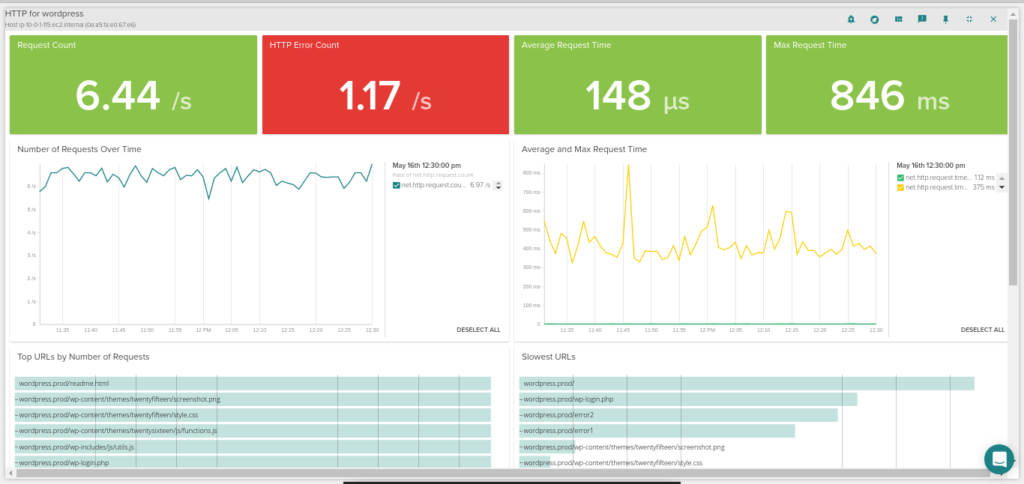The width and height of the screenshot is (1024, 484).
Task: Click the request count legend sort stepper
Action: 498,186
